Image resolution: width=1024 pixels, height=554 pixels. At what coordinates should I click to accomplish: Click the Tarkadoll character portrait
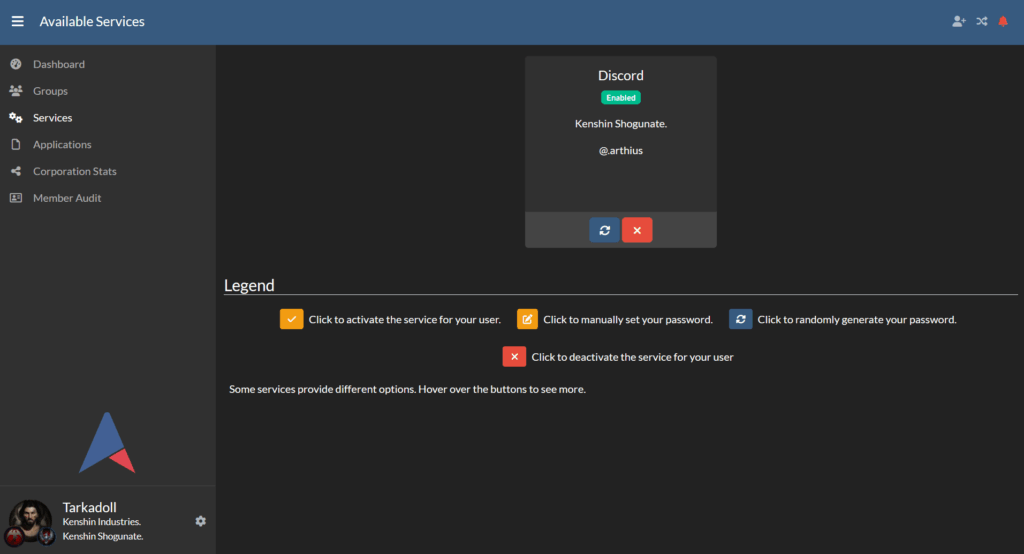point(29,521)
